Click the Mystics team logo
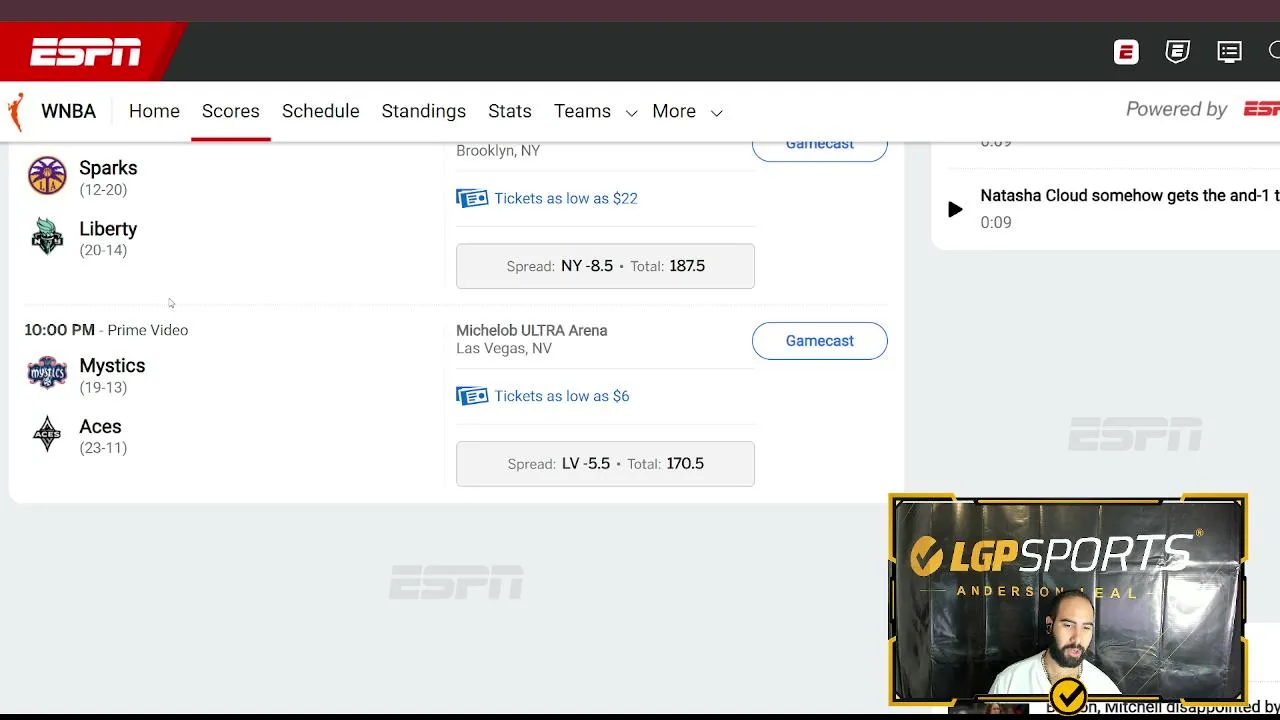Viewport: 1280px width, 720px height. coord(47,373)
